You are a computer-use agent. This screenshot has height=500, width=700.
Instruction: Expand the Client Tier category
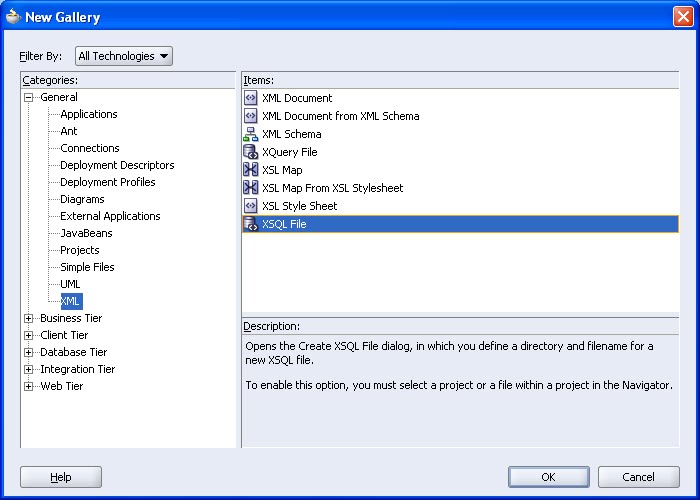click(x=29, y=335)
